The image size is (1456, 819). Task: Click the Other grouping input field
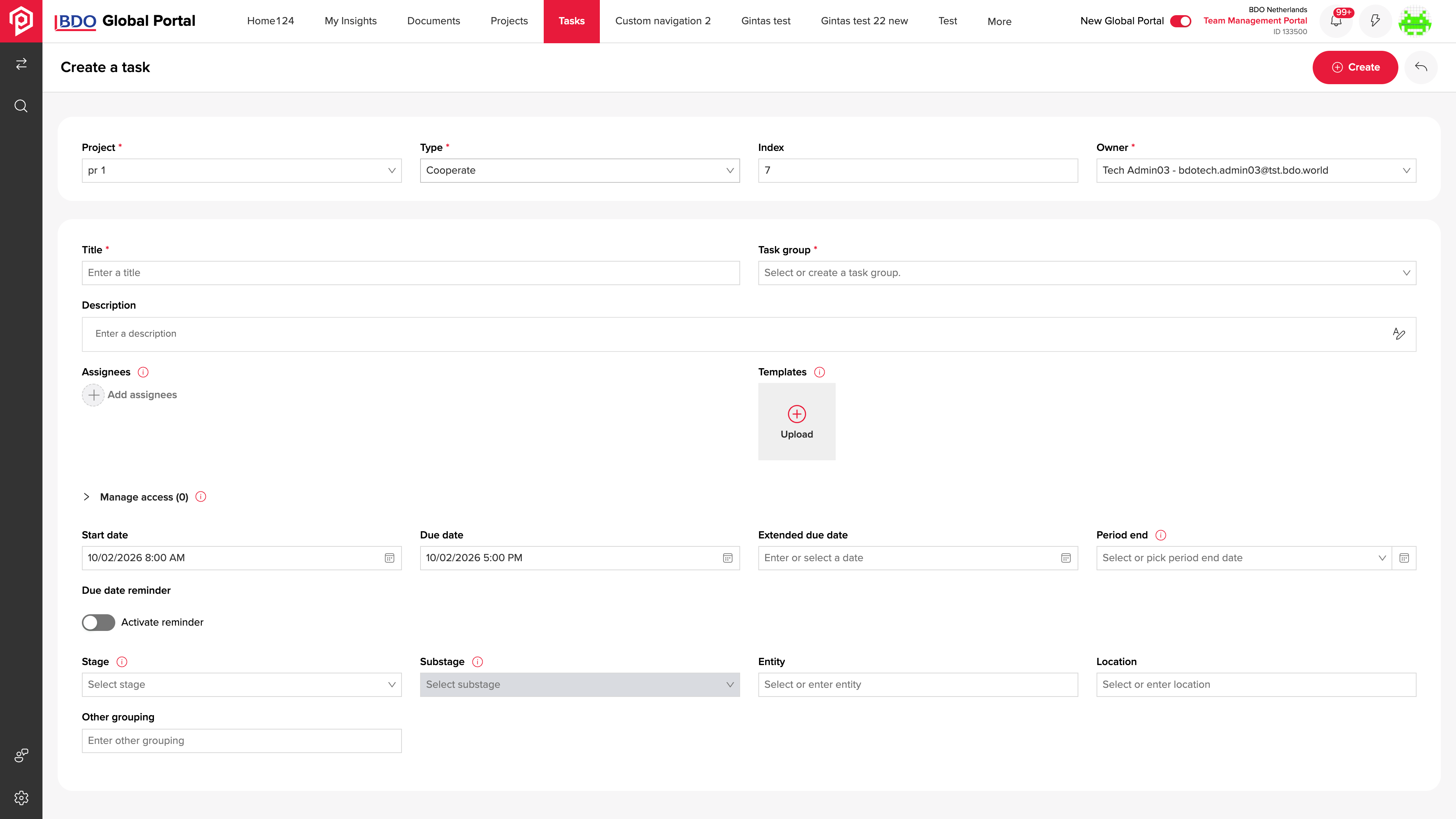tap(242, 741)
